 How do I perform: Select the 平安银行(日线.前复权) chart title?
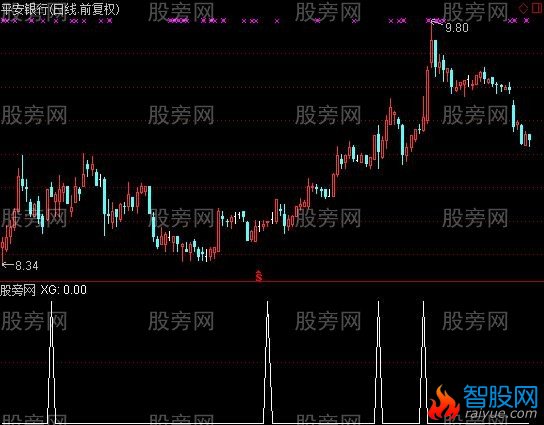click(x=60, y=9)
